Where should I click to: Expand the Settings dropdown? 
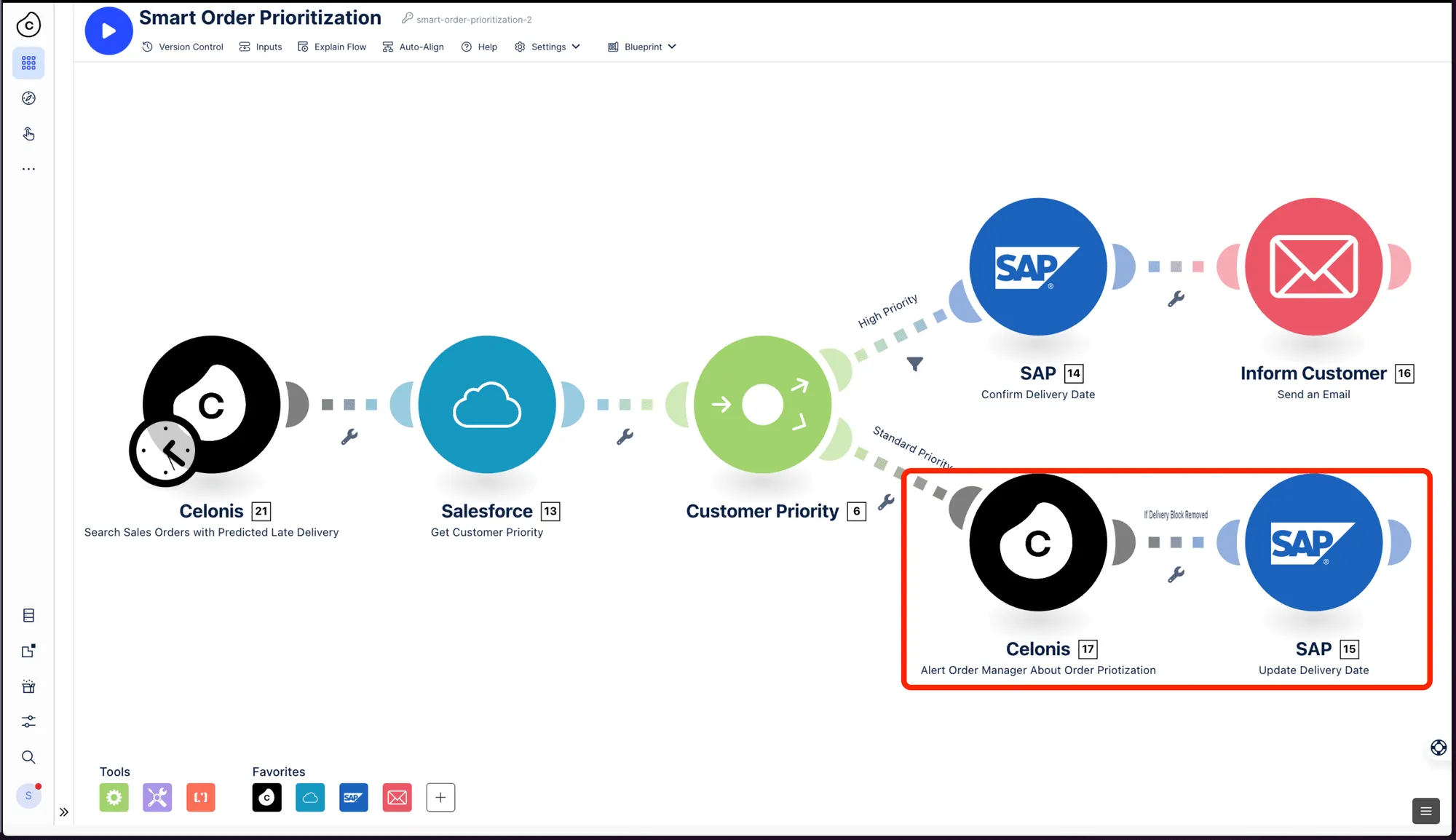coord(547,47)
